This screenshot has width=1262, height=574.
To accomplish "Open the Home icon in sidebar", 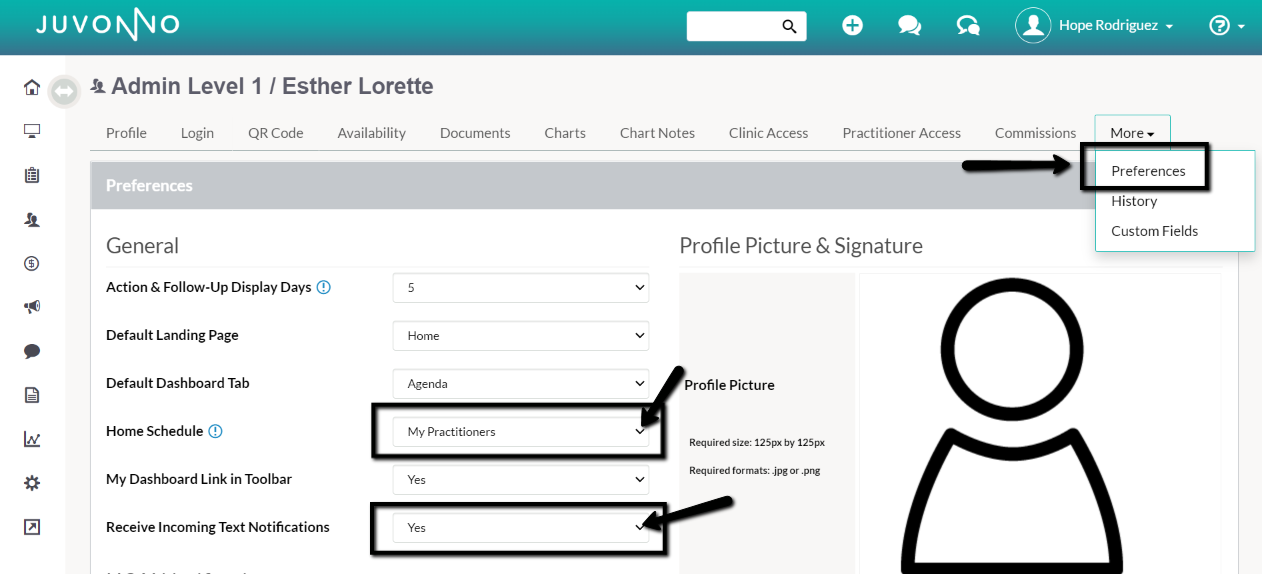I will pyautogui.click(x=32, y=88).
